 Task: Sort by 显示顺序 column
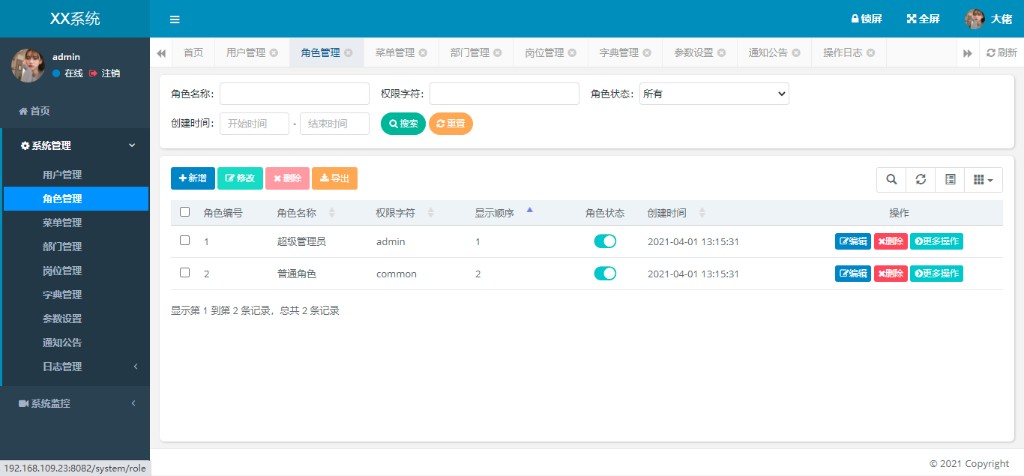(505, 213)
